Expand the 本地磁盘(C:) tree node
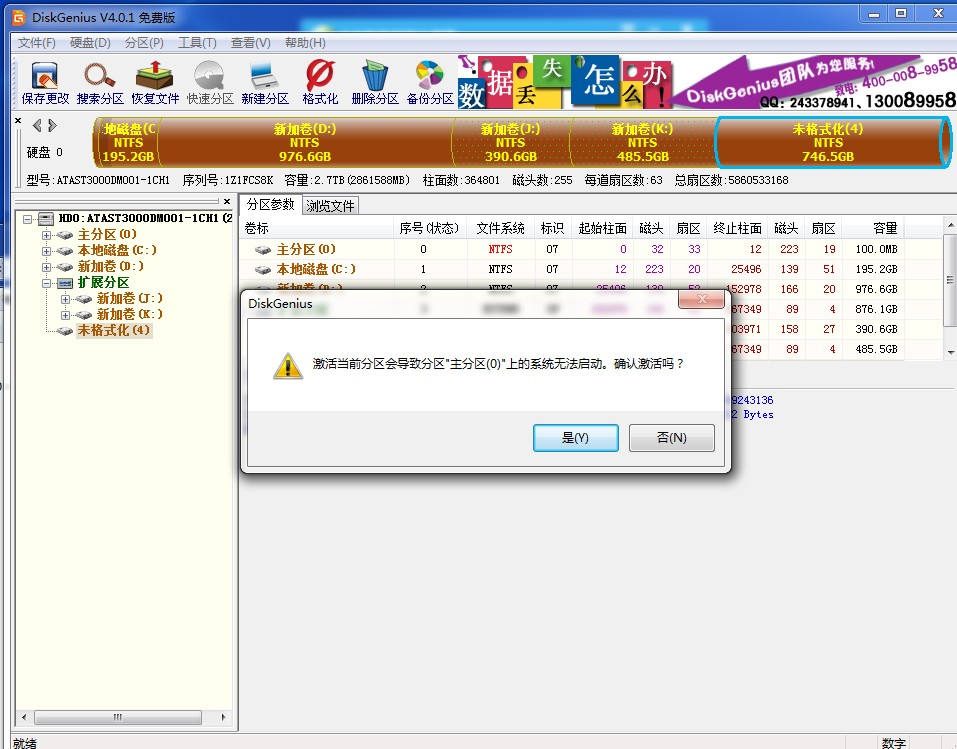Screen dimensions: 957x749 click(46, 250)
